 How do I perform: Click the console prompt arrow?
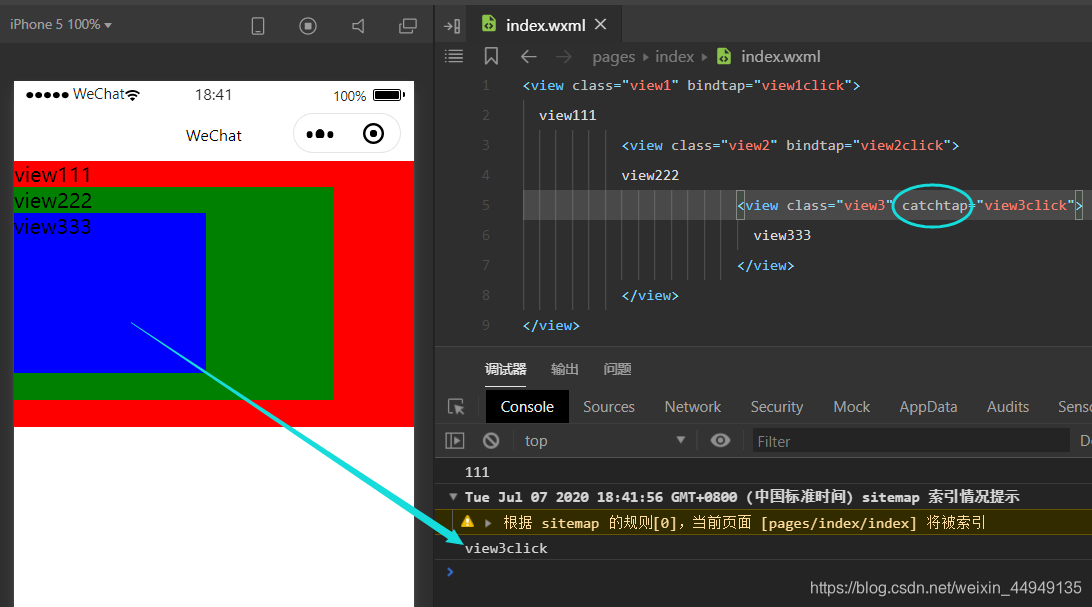pyautogui.click(x=450, y=571)
